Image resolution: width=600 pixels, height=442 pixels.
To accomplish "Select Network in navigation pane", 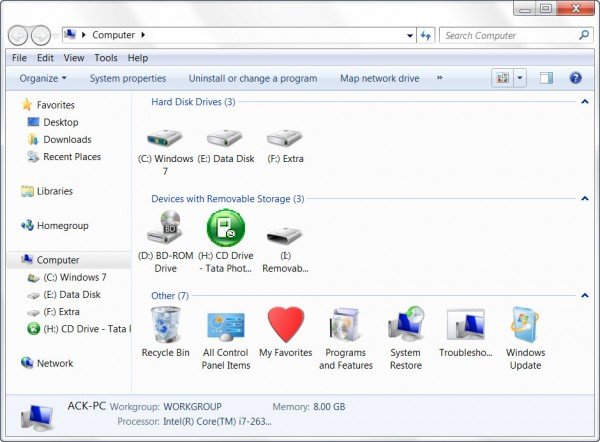I will point(55,364).
